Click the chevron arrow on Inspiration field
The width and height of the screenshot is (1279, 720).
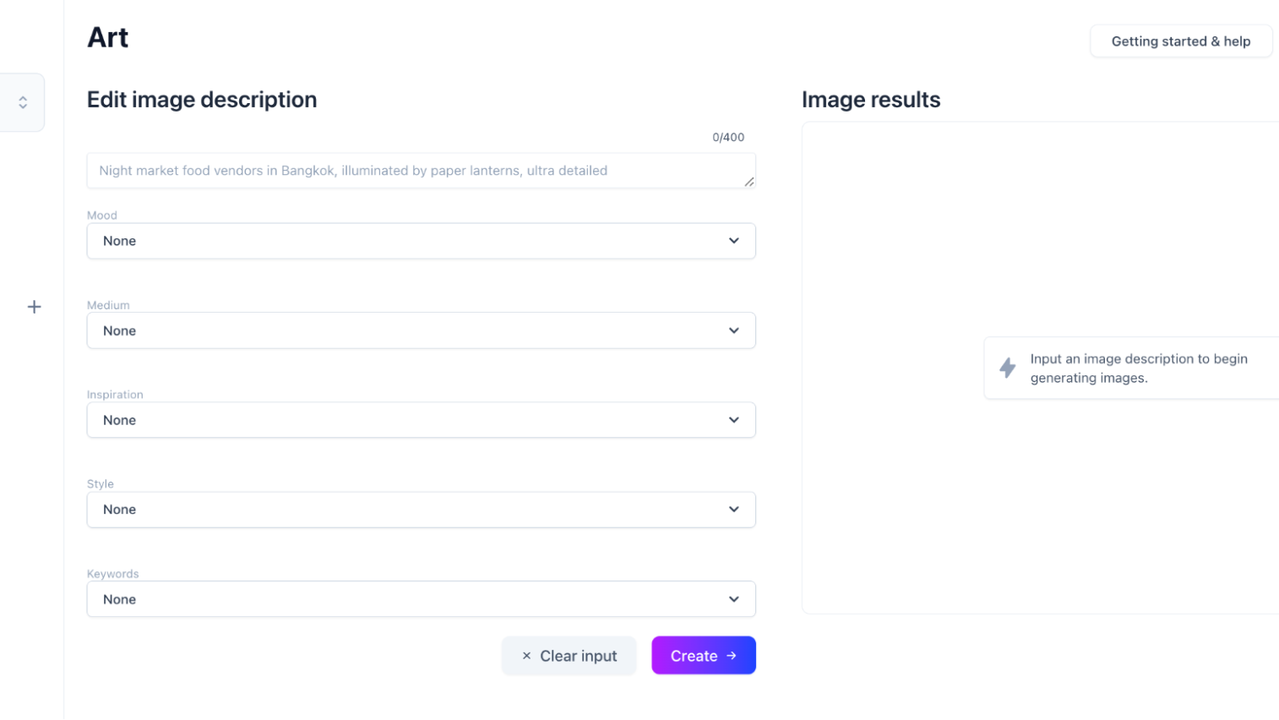click(x=734, y=420)
